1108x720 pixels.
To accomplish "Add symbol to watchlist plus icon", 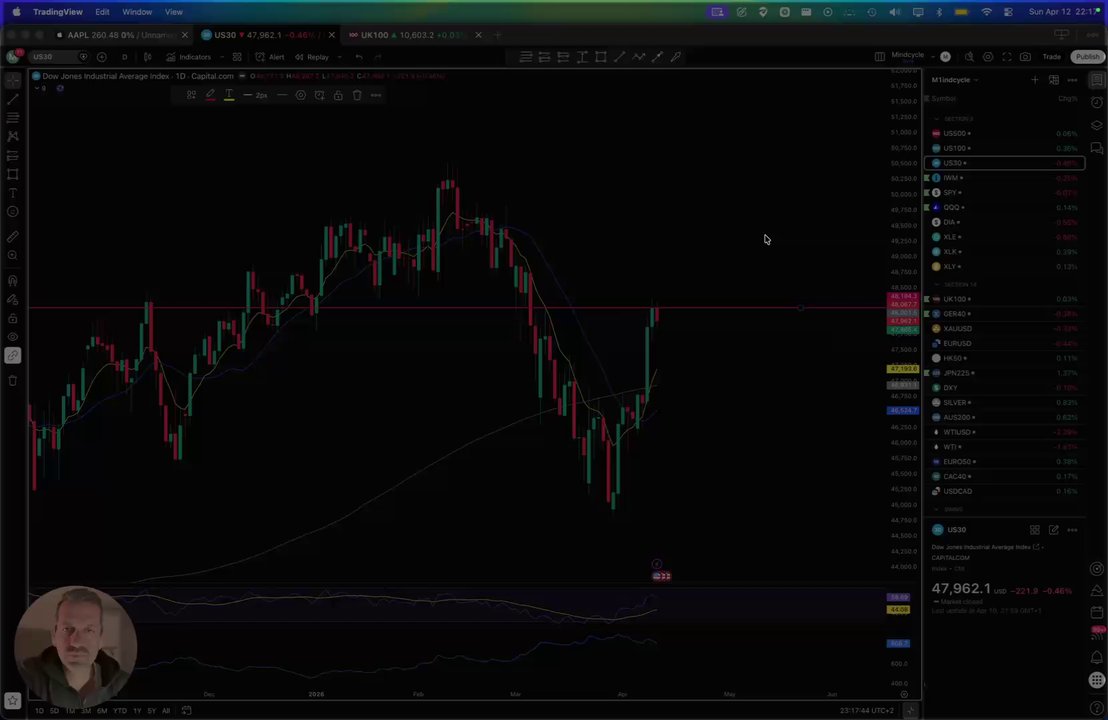I will [1035, 80].
